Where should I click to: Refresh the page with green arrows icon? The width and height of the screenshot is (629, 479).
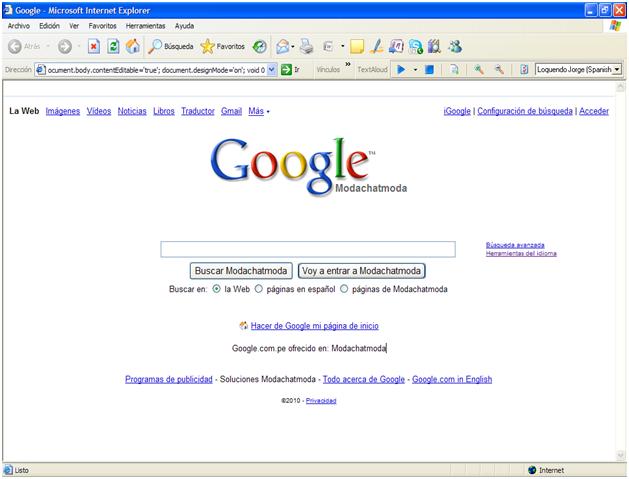[113, 47]
